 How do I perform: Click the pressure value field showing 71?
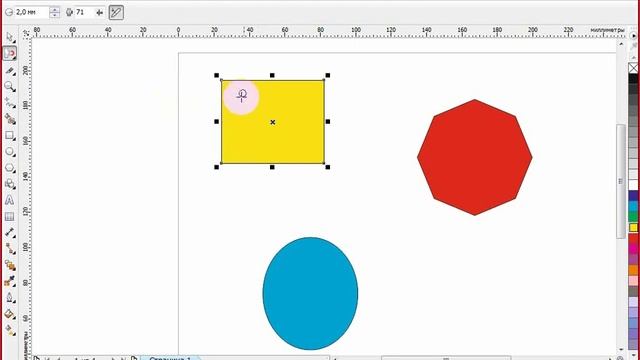[x=84, y=12]
